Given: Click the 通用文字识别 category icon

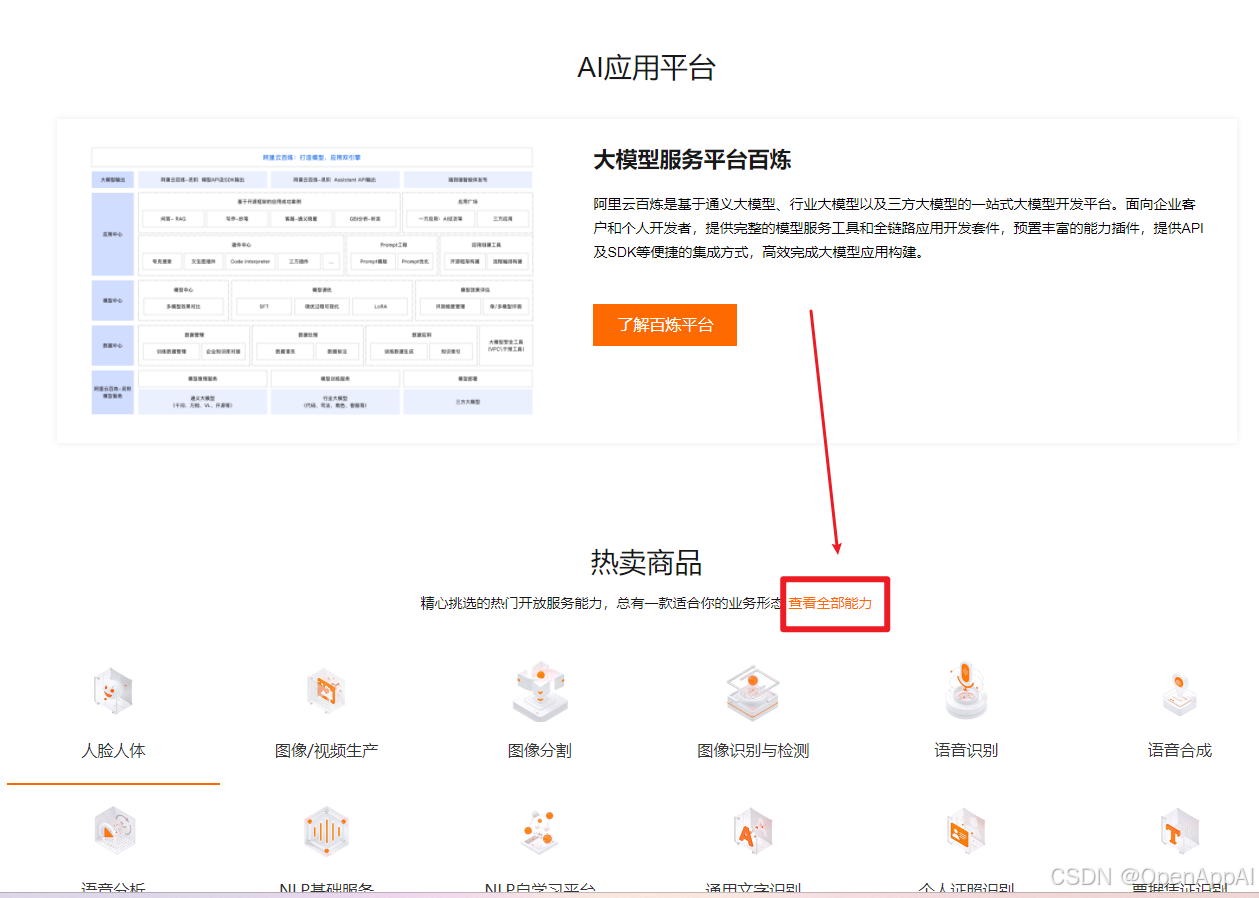Looking at the screenshot, I should (753, 831).
